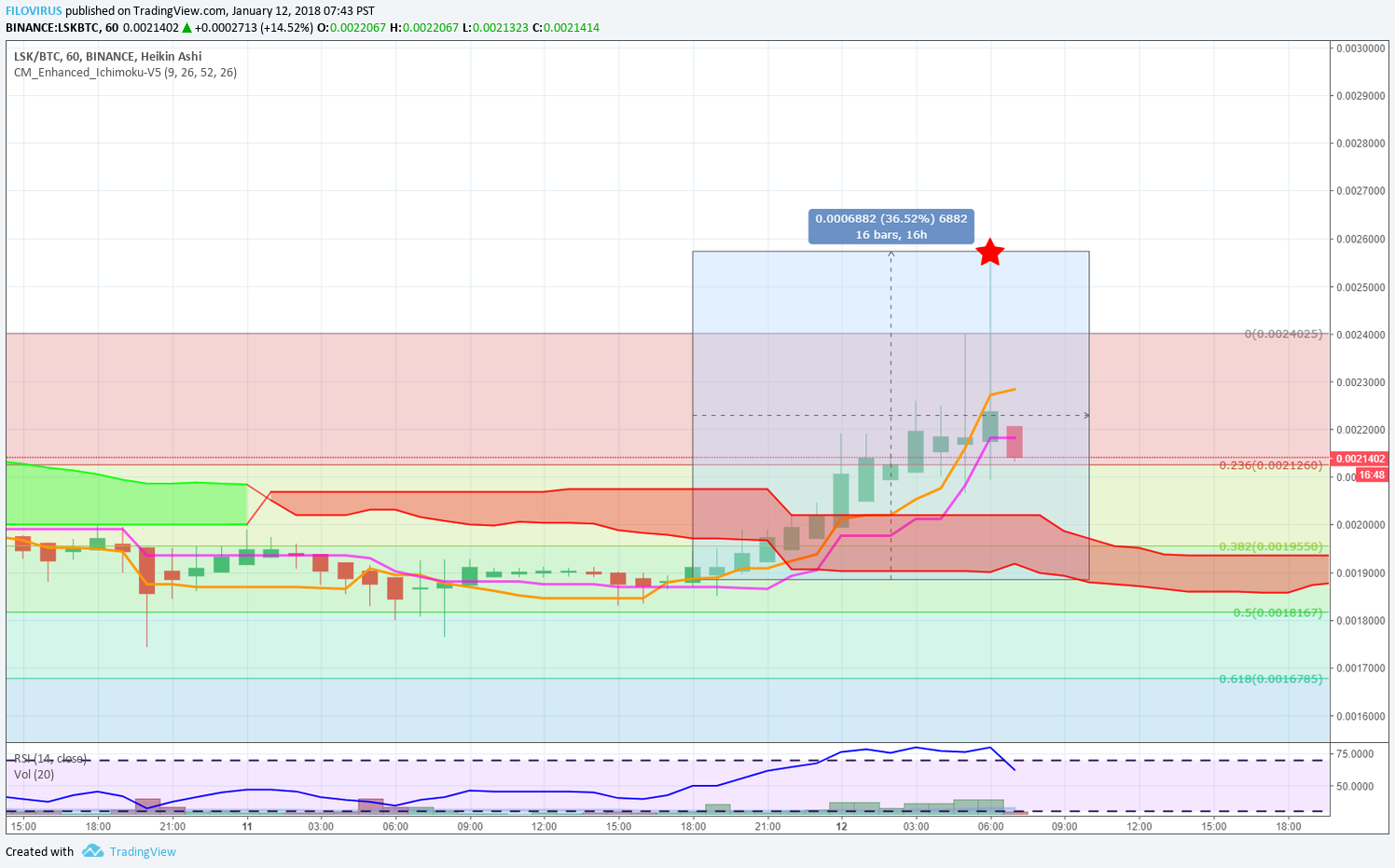The image size is (1395, 868).
Task: Click the close value C:0.0021414
Action: coord(566,28)
